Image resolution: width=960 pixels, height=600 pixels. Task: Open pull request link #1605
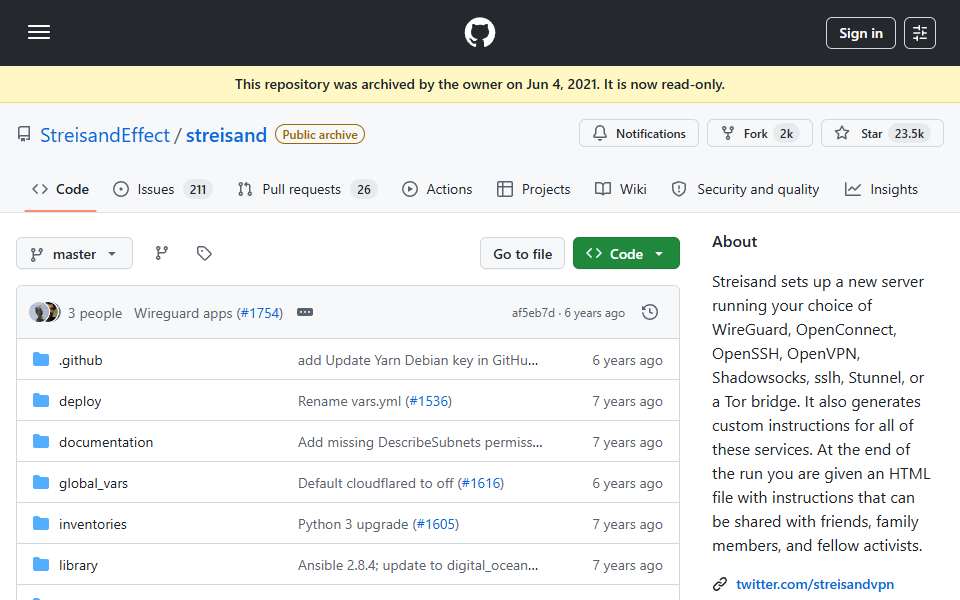coord(436,524)
